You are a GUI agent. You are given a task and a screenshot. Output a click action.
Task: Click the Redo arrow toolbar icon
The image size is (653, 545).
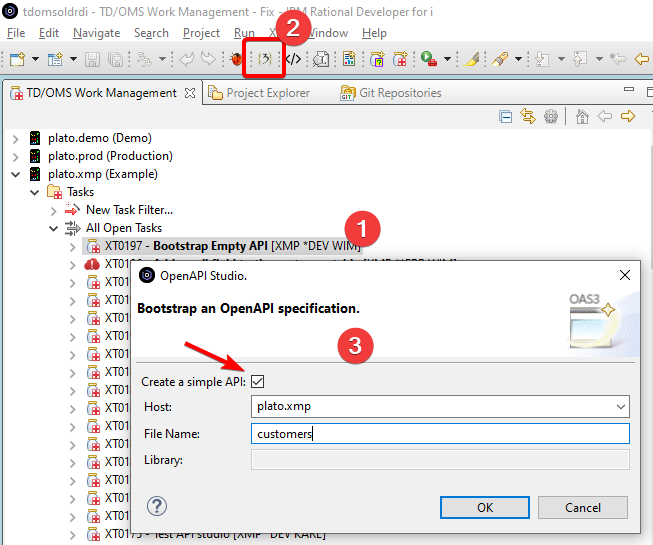[x=208, y=59]
